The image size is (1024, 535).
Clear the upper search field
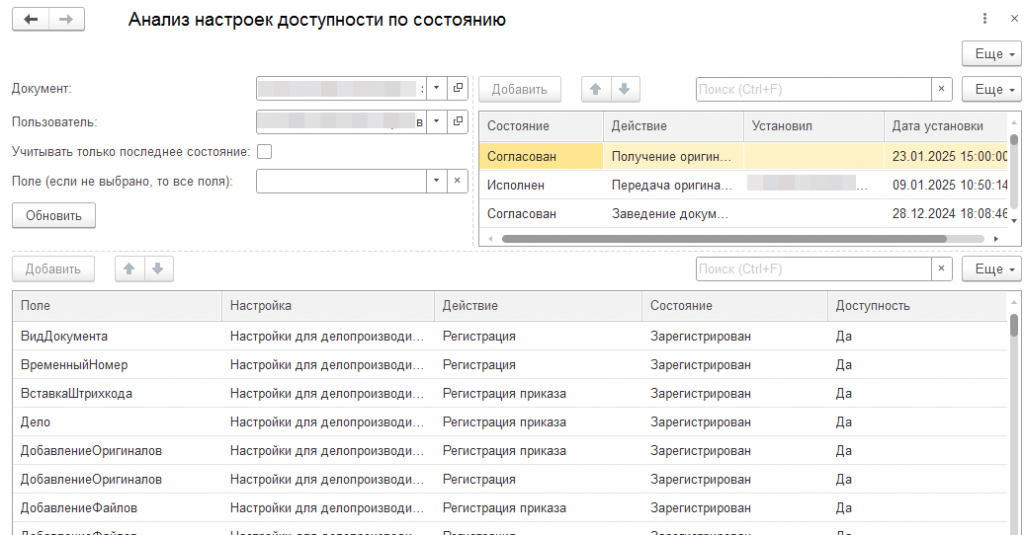[x=941, y=89]
